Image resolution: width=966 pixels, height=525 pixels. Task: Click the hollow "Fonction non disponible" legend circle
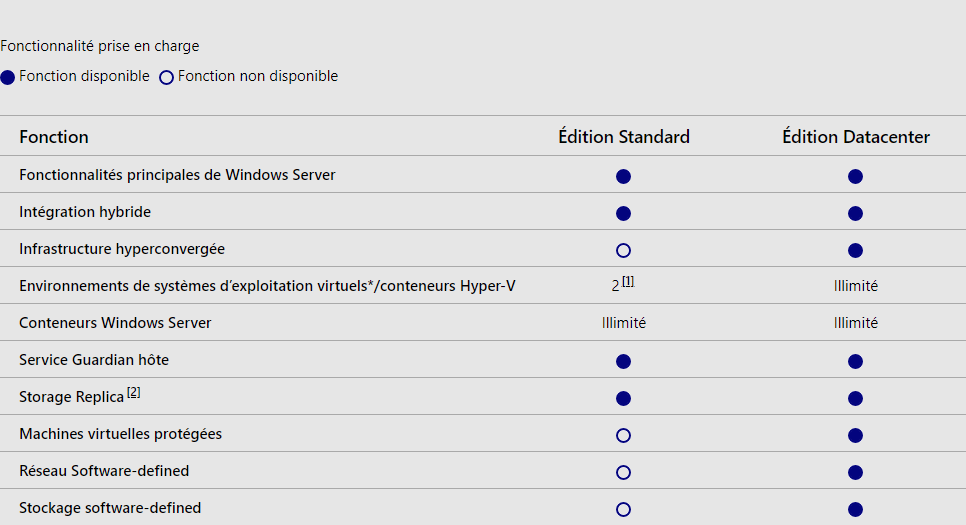coord(166,78)
